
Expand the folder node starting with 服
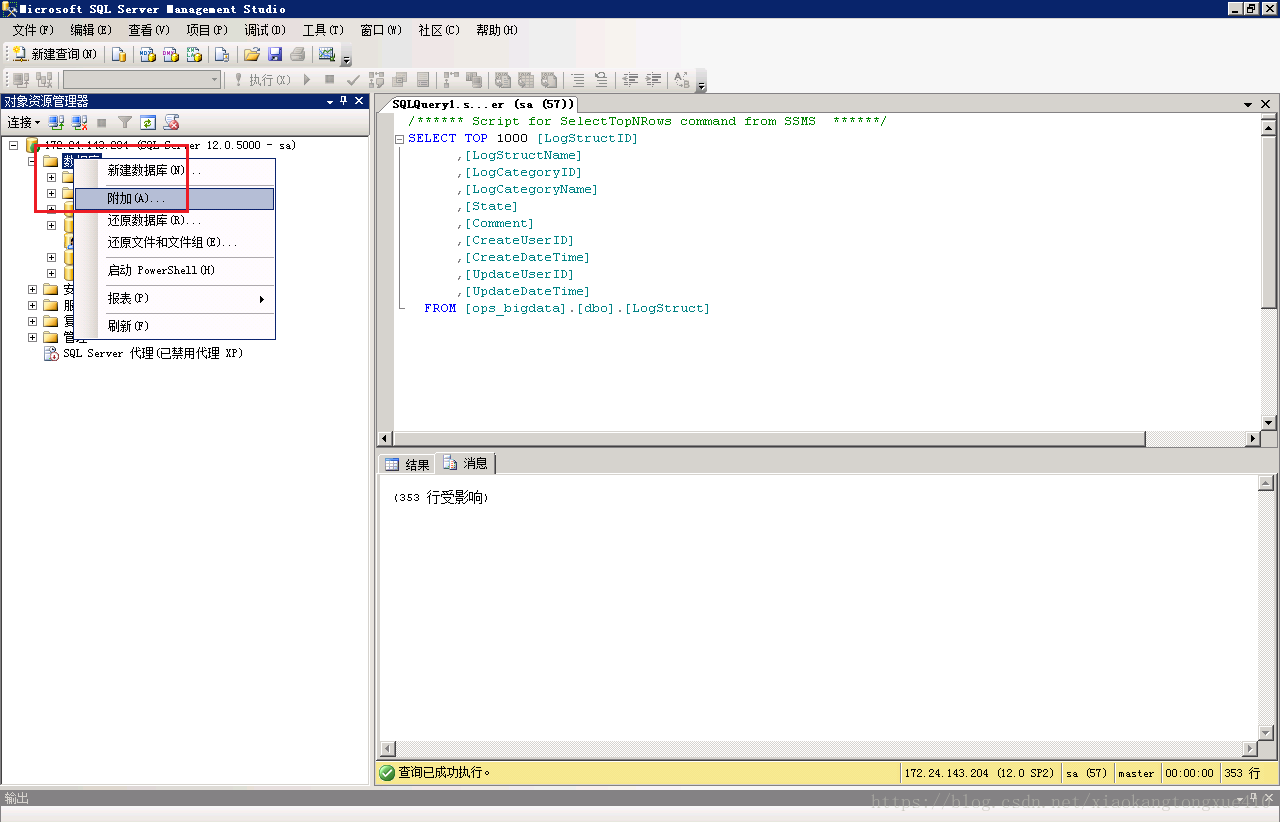point(32,305)
